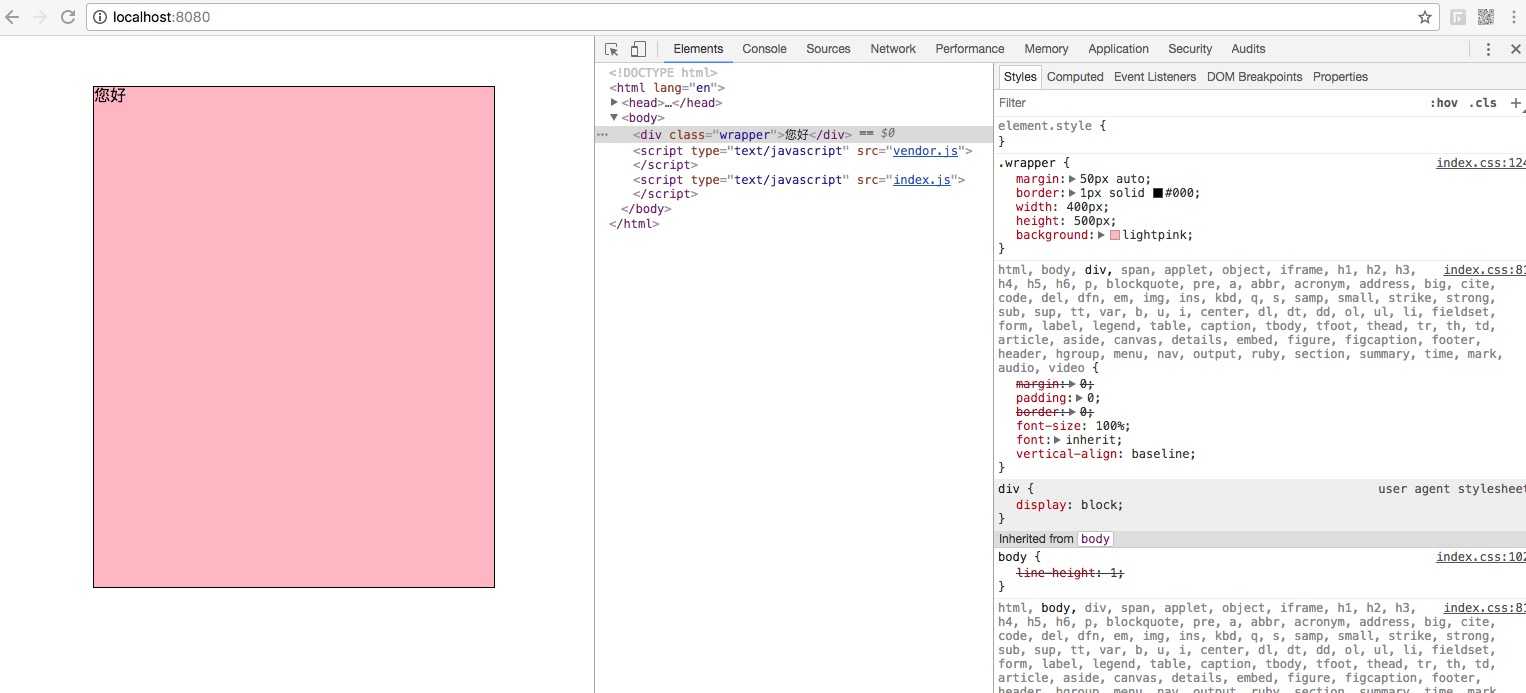Click the gray extension icon beside the star
The image size is (1526, 693).
(1458, 17)
